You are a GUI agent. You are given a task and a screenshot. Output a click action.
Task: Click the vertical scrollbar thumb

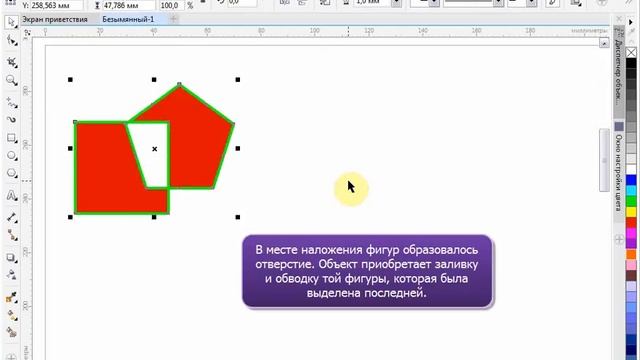pos(604,160)
